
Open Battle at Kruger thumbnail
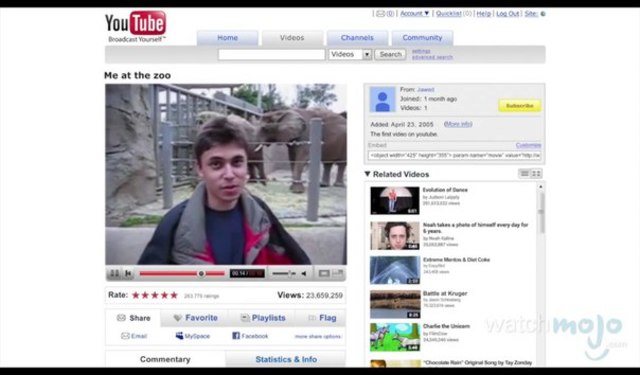click(395, 304)
